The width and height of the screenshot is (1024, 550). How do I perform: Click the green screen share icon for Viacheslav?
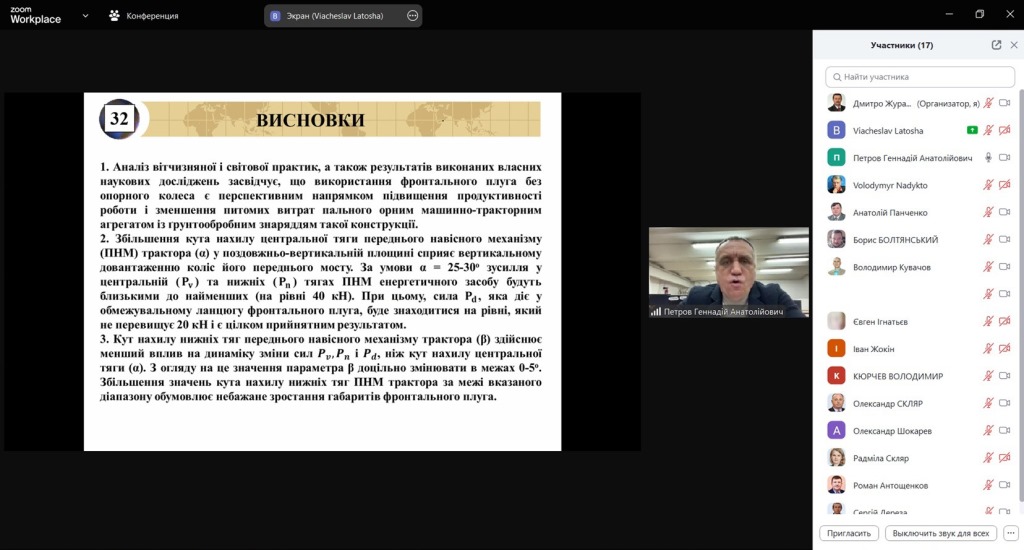(x=971, y=130)
